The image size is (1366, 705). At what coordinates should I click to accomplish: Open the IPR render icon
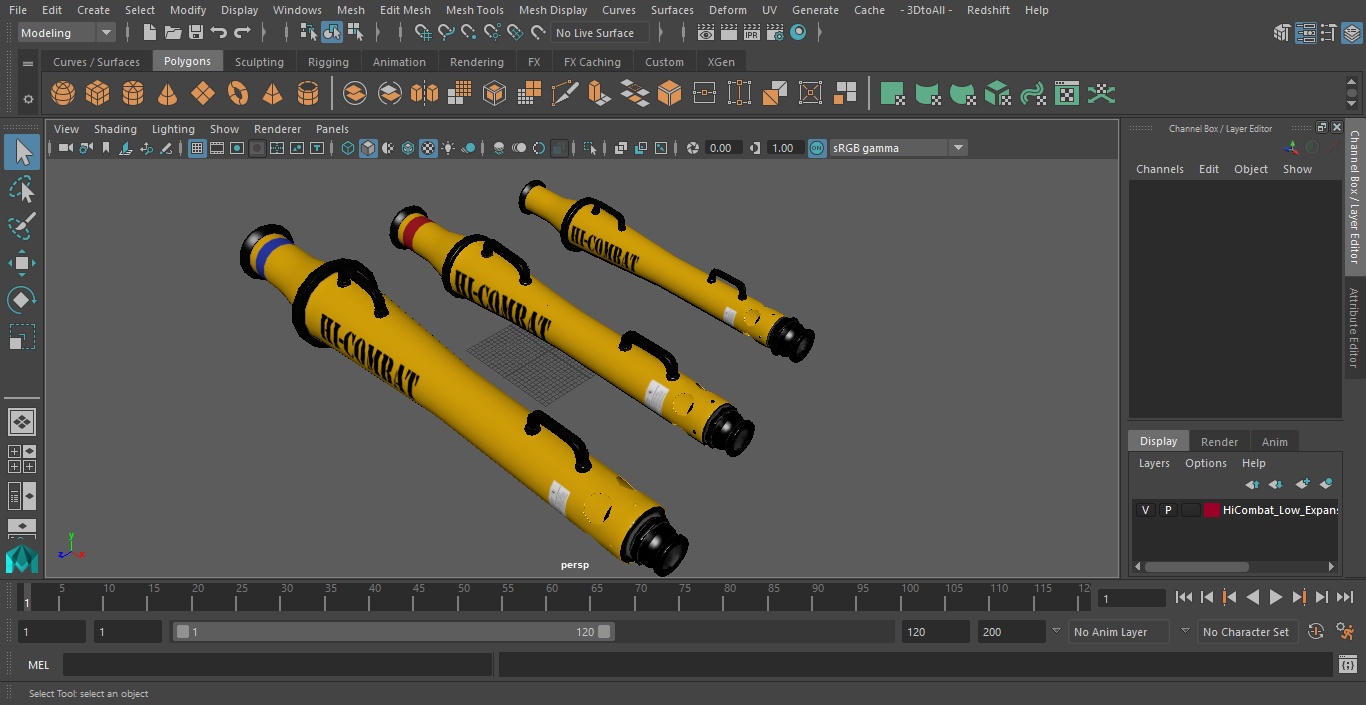[752, 33]
